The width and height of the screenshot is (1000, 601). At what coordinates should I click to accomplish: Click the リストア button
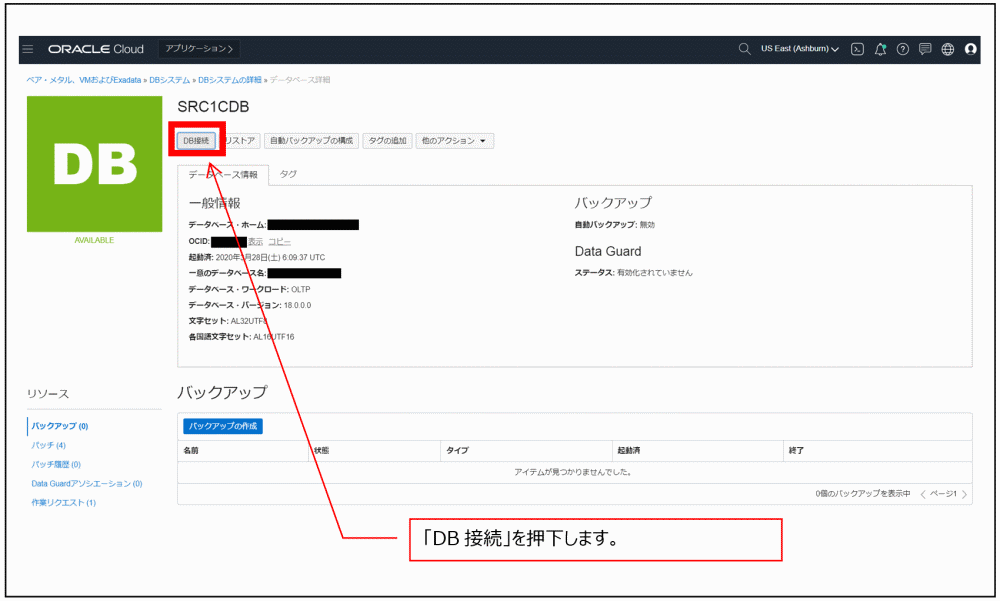(x=240, y=140)
